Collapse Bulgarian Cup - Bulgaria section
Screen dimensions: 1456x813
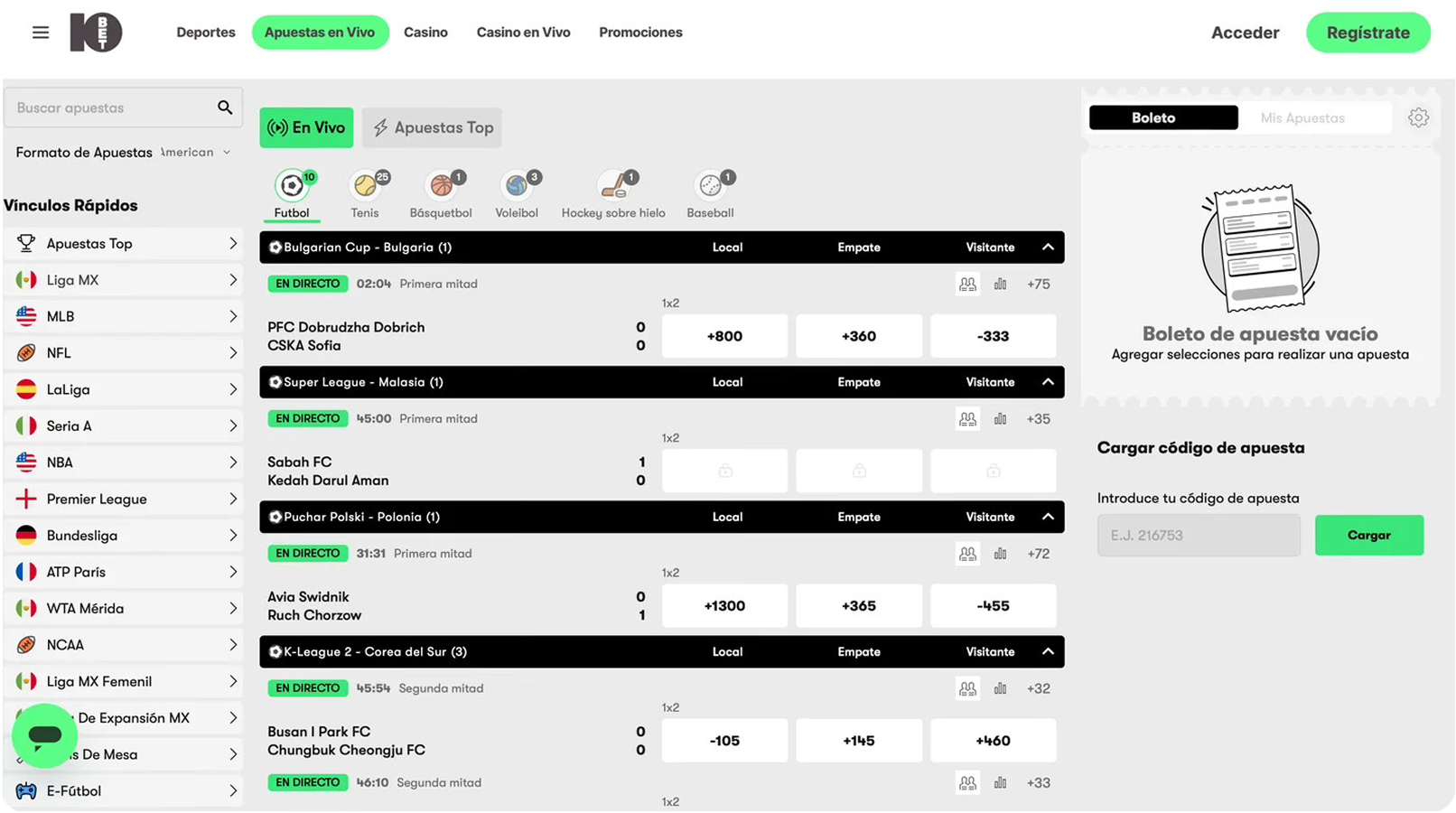click(1048, 247)
